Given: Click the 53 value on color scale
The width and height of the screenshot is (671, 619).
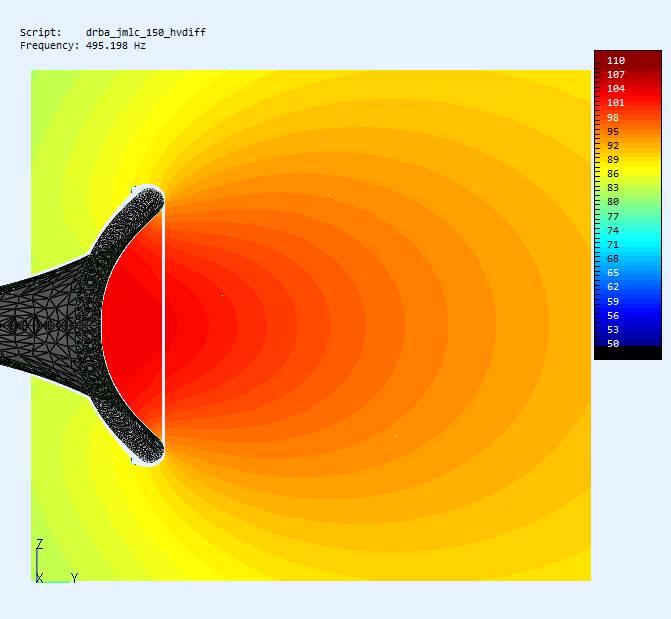Looking at the screenshot, I should coord(613,330).
